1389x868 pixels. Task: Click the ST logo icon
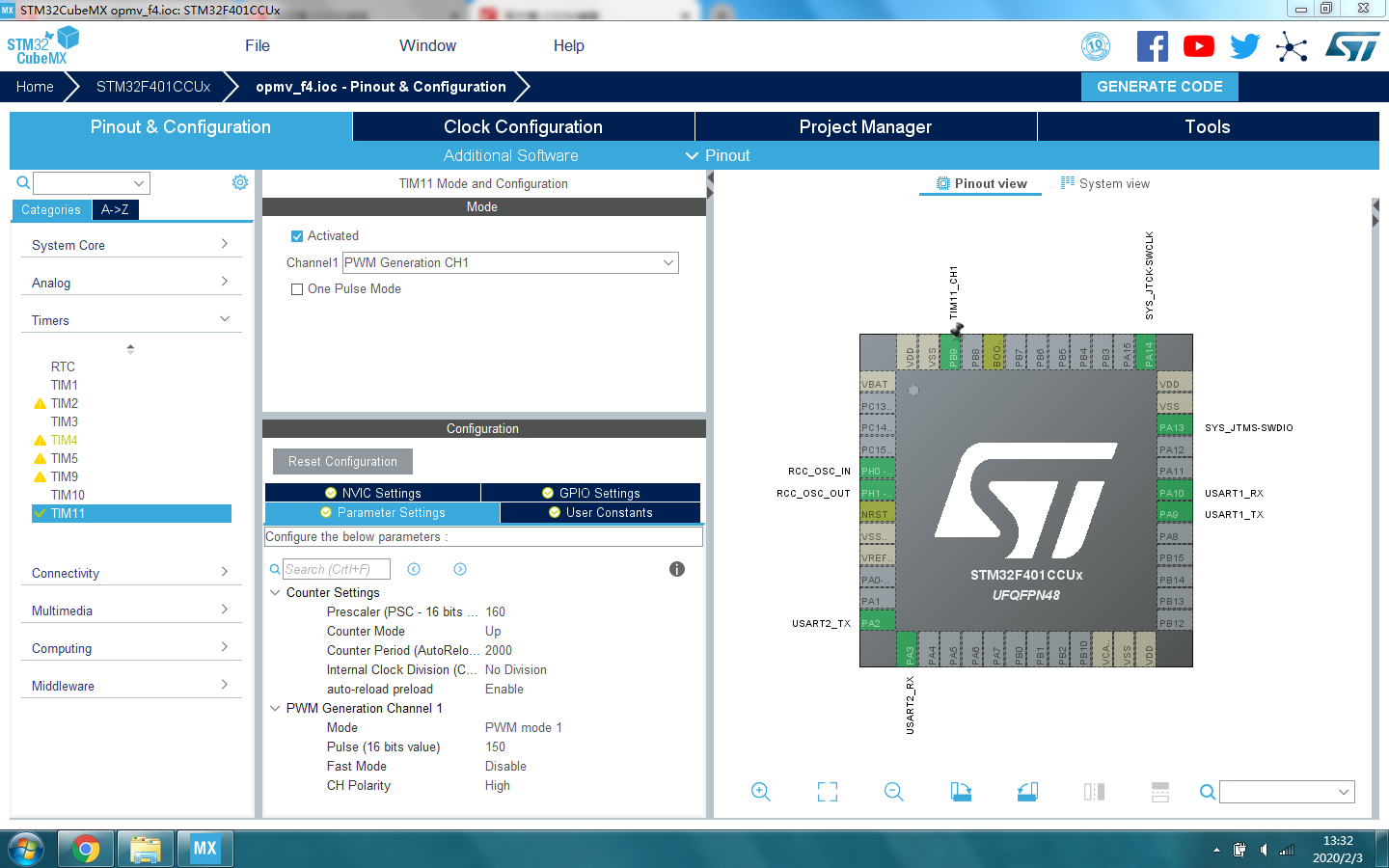tap(1352, 46)
